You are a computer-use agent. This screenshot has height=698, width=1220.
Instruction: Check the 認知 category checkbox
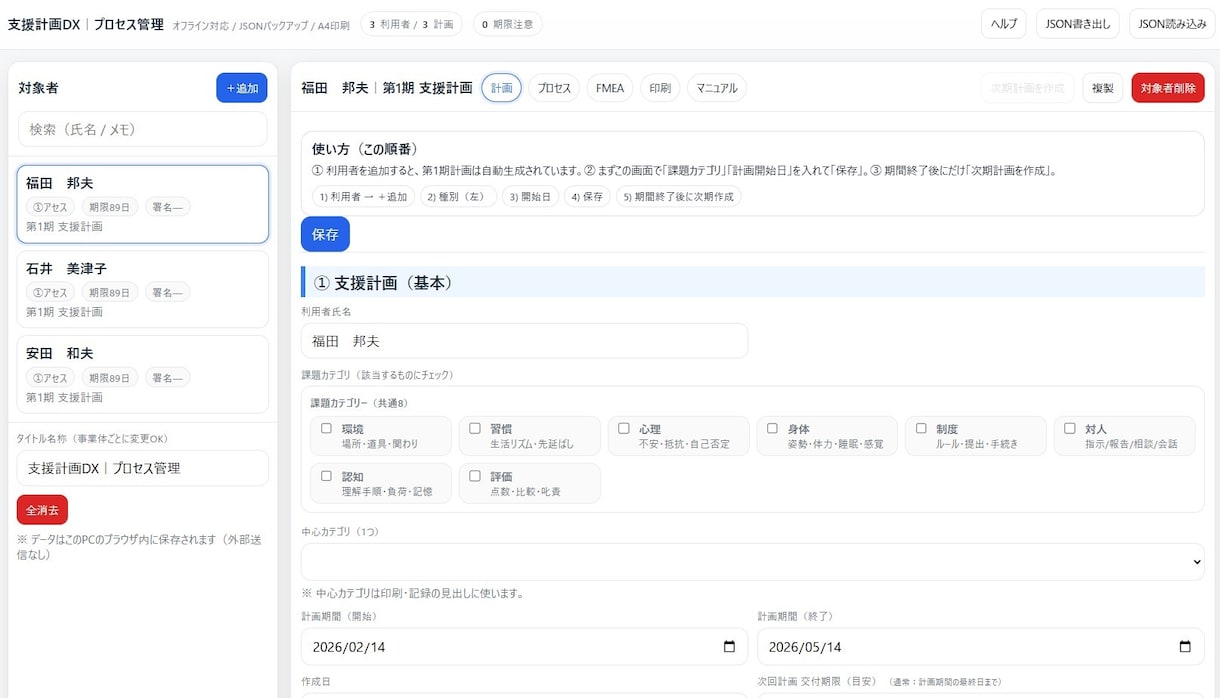[x=326, y=476]
